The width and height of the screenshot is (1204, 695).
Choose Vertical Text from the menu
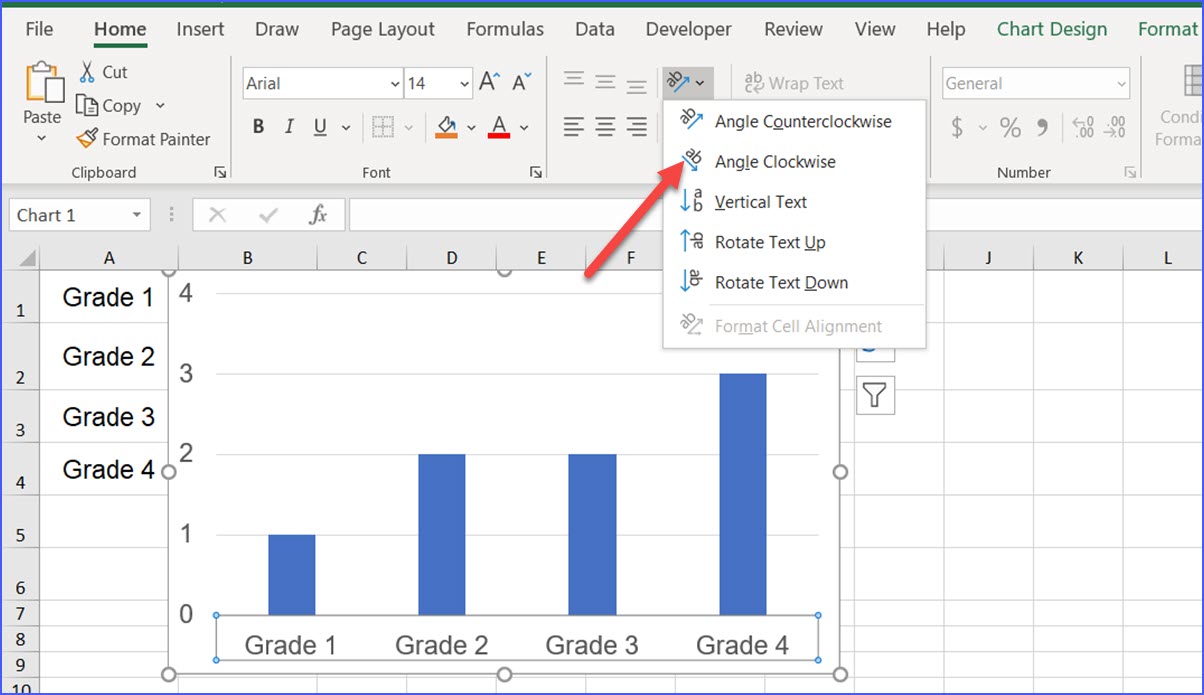(760, 201)
